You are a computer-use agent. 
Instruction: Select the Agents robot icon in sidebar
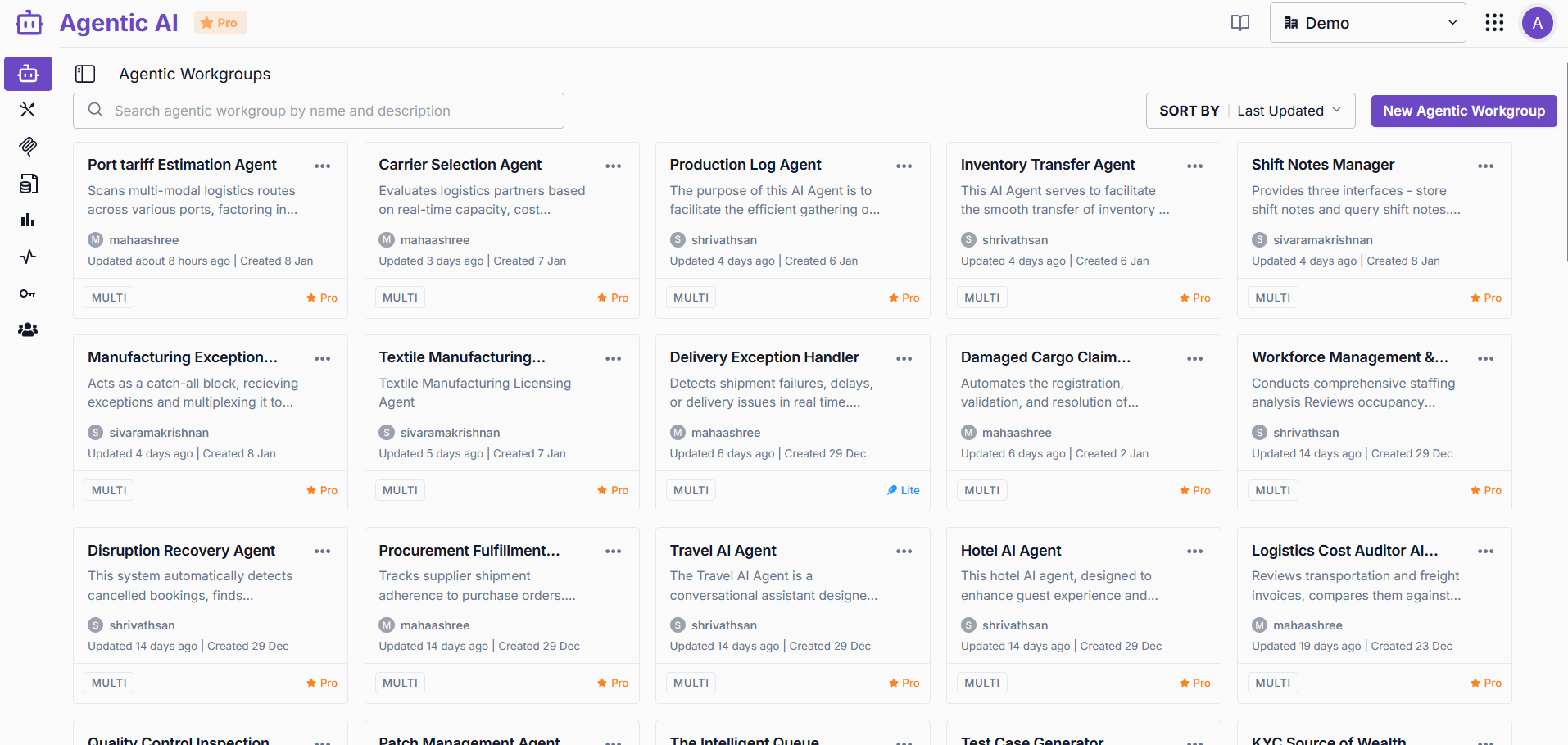[x=28, y=73]
